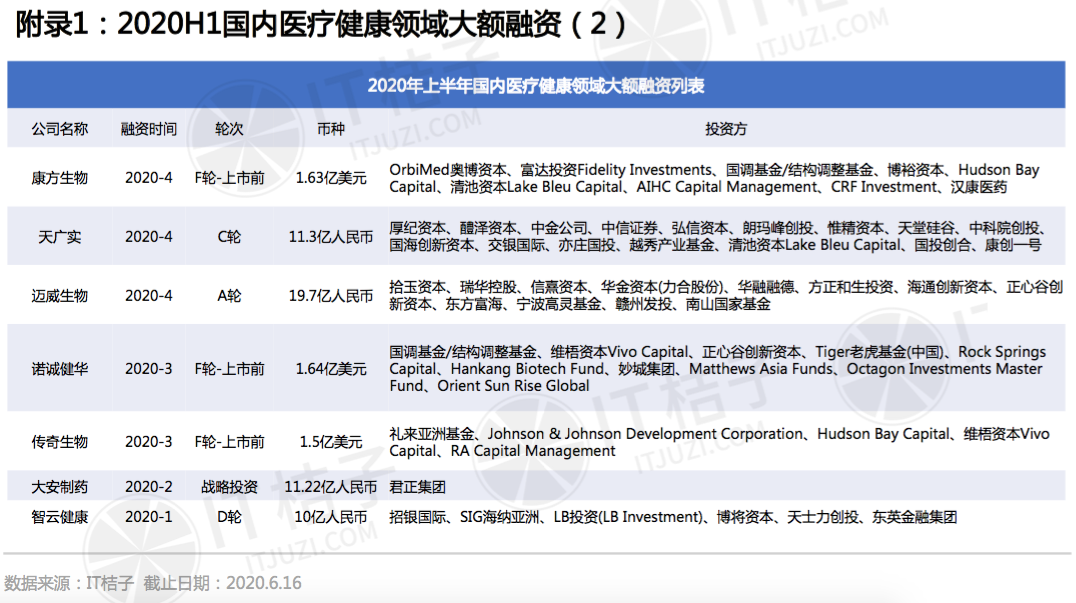
Task: Click D轮 round for 智云健康
Action: 229,517
